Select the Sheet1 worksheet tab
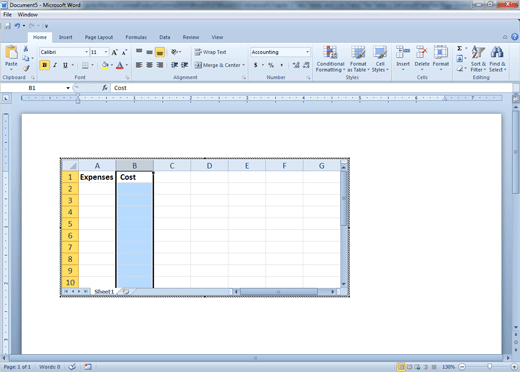This screenshot has height=372, width=520. [x=104, y=292]
